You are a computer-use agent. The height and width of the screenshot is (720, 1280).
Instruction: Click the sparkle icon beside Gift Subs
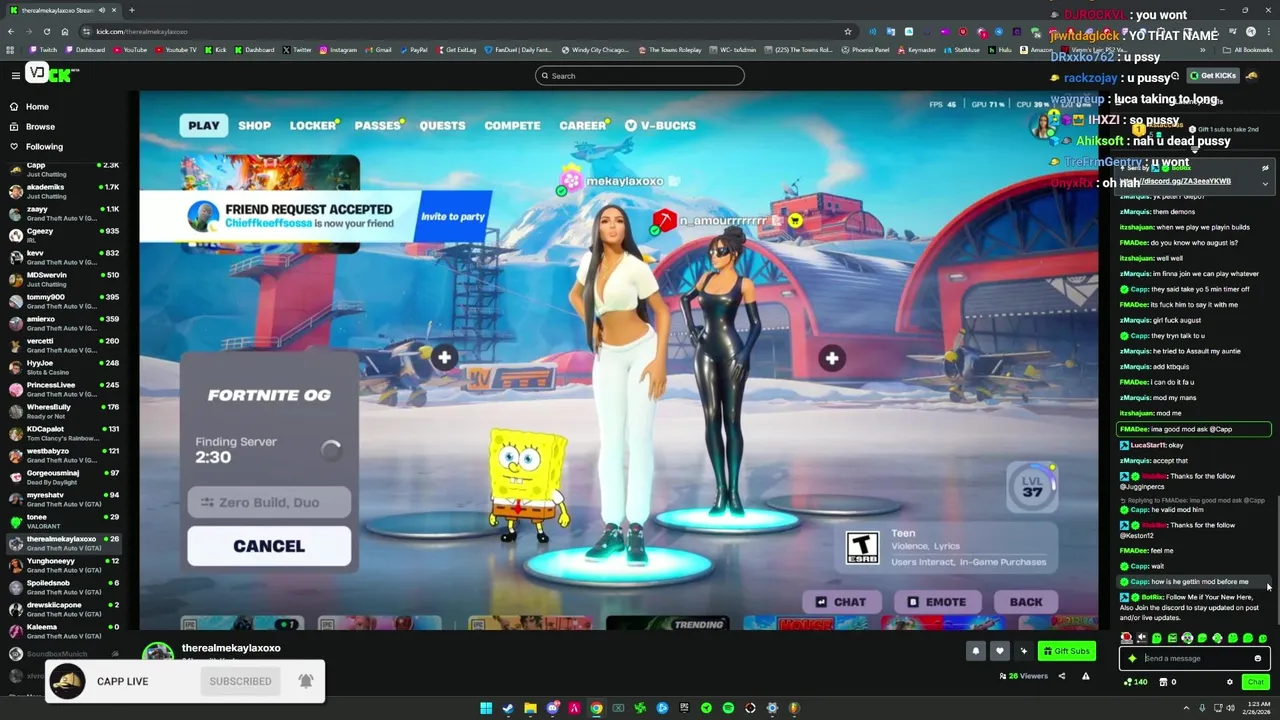pos(1023,651)
